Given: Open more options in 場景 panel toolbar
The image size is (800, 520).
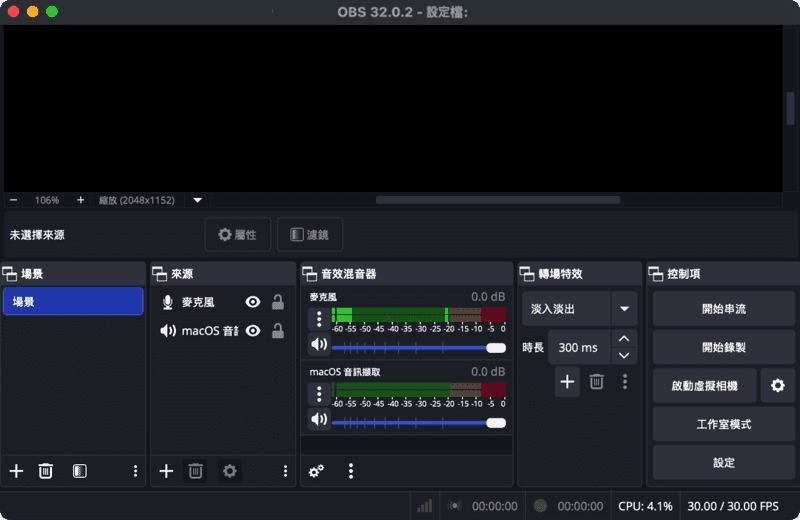Looking at the screenshot, I should (x=135, y=471).
